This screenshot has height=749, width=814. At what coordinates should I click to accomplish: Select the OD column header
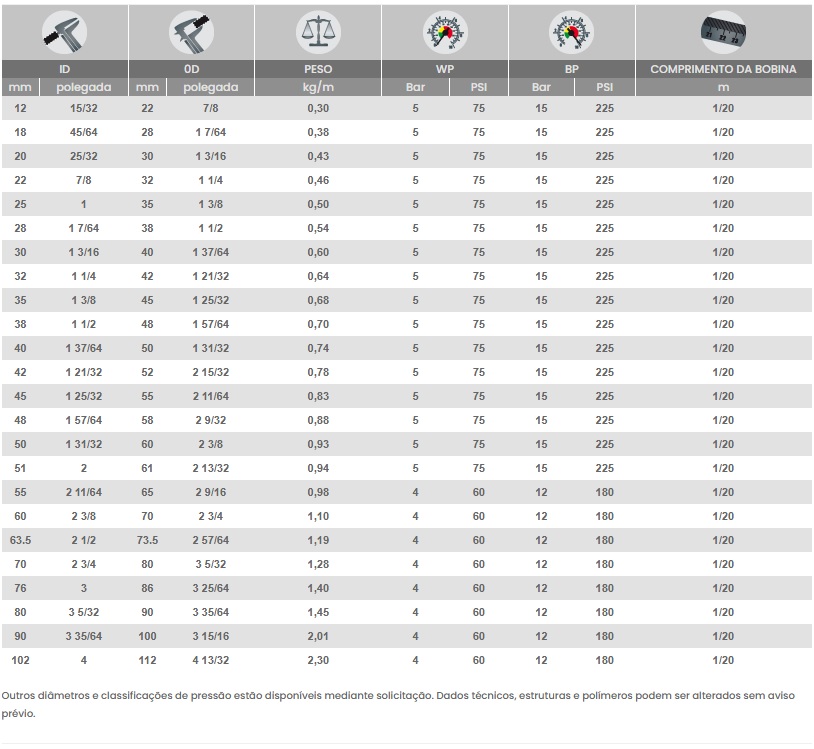[191, 69]
